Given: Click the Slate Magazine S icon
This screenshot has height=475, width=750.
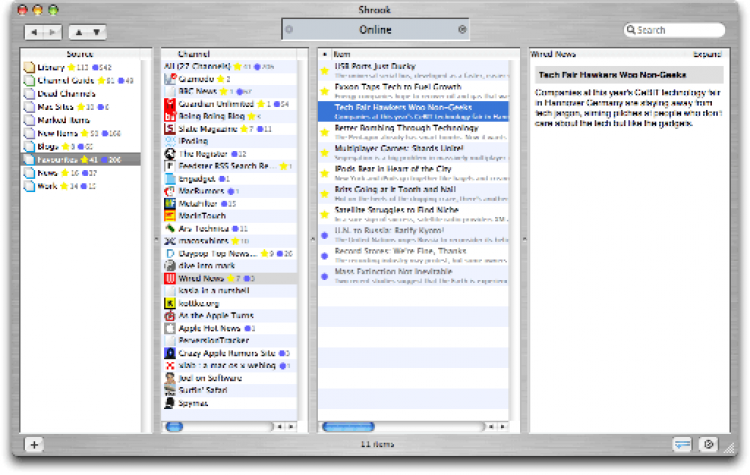Looking at the screenshot, I should [x=170, y=129].
